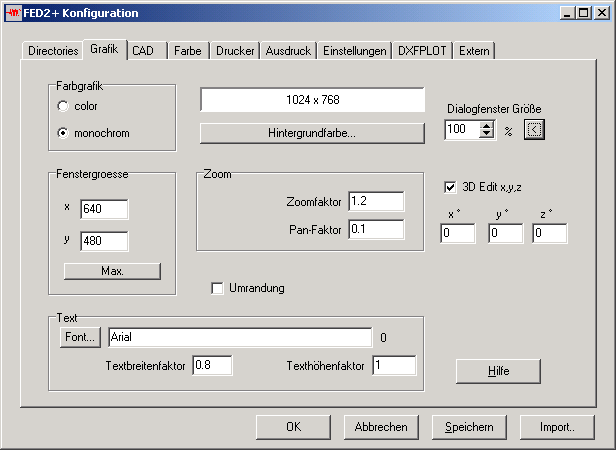Click the z° rotation input field
Viewport: 616px width, 450px height.
(550, 233)
